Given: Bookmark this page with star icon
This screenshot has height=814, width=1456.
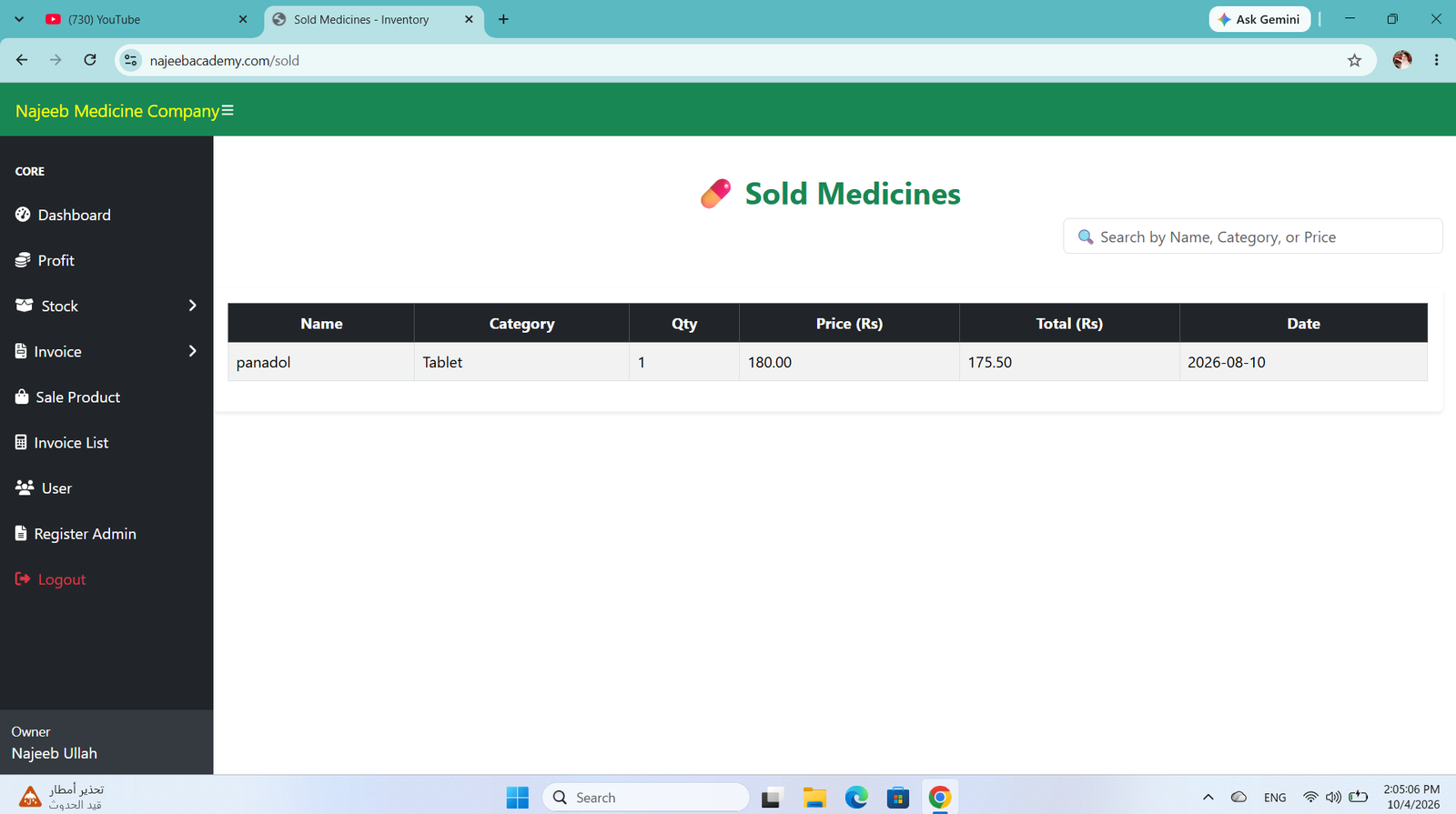Looking at the screenshot, I should click(1354, 60).
